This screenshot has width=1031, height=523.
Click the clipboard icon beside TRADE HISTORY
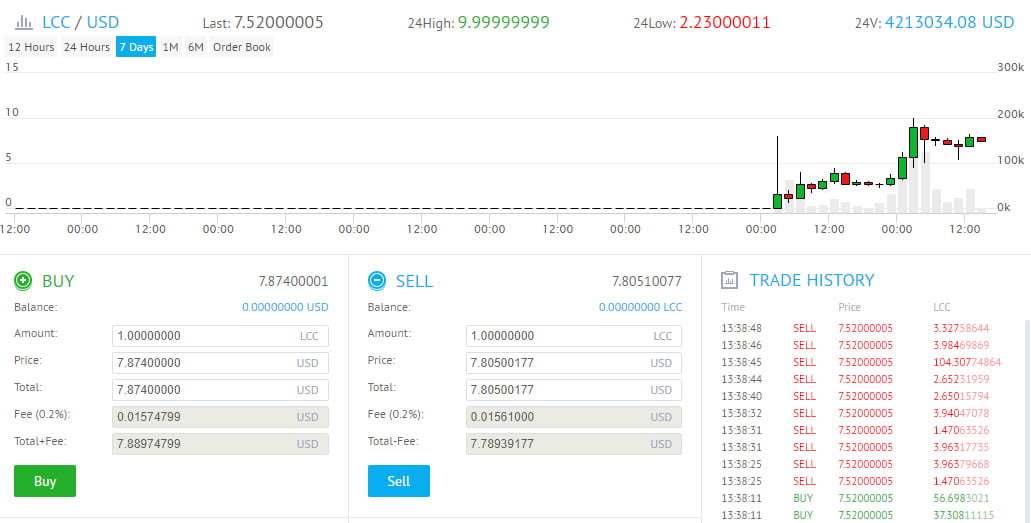[x=729, y=280]
